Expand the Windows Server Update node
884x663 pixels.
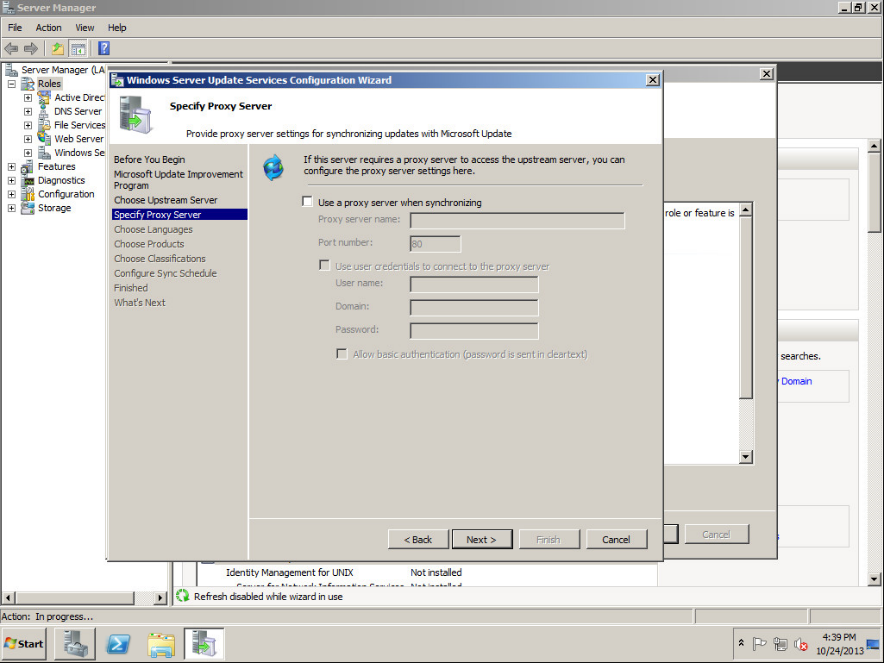point(28,153)
